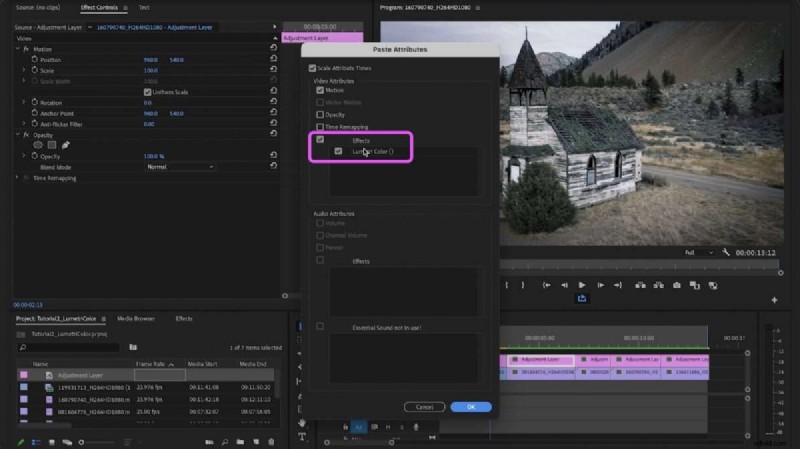Select the Hand tool in the toolbar
The width and height of the screenshot is (800, 449).
(302, 422)
